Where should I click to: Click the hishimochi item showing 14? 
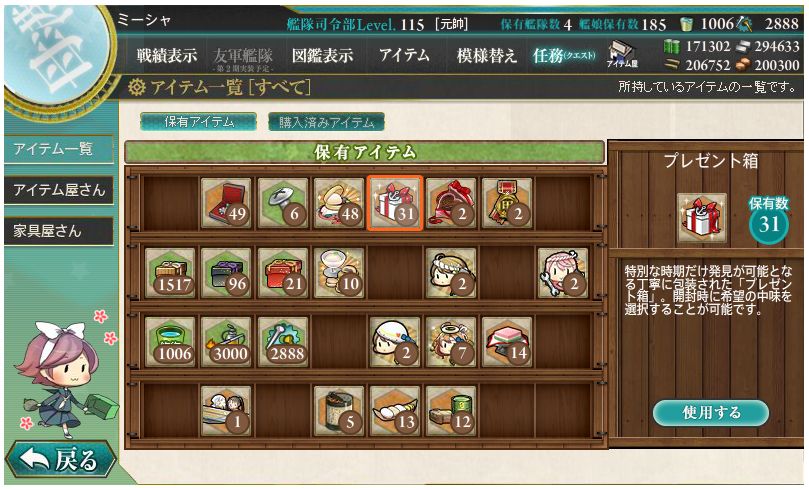507,342
